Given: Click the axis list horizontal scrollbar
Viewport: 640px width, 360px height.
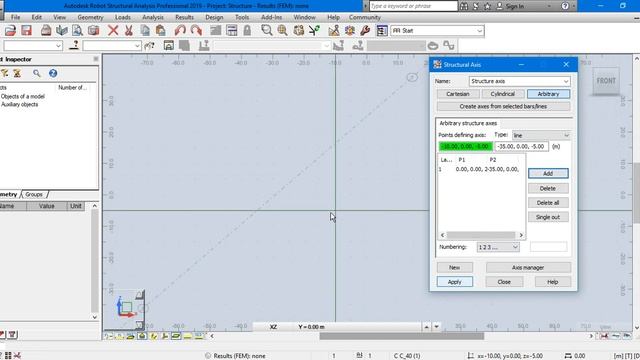Looking at the screenshot, I should coord(482,235).
